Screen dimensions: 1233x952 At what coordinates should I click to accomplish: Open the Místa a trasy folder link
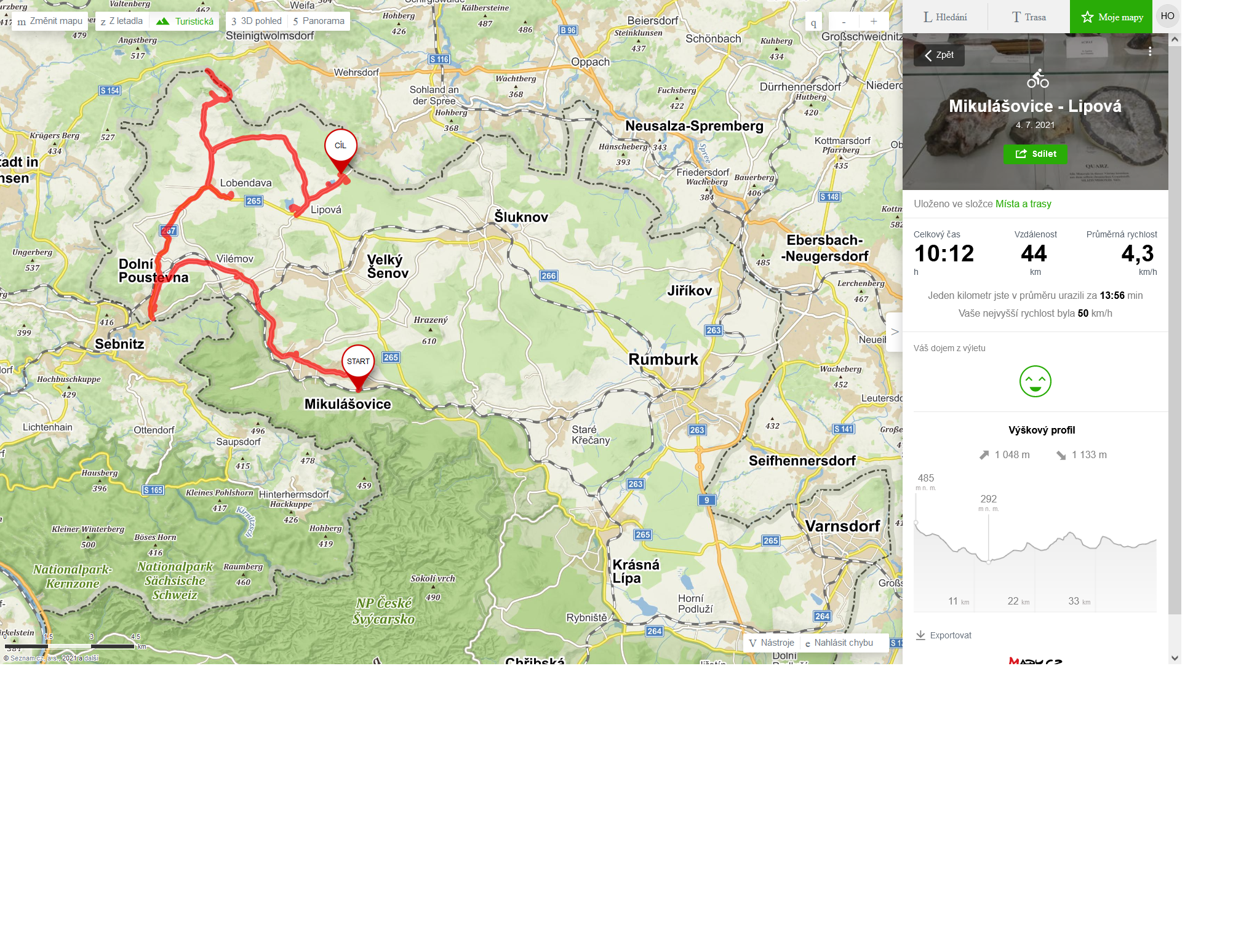click(1023, 204)
